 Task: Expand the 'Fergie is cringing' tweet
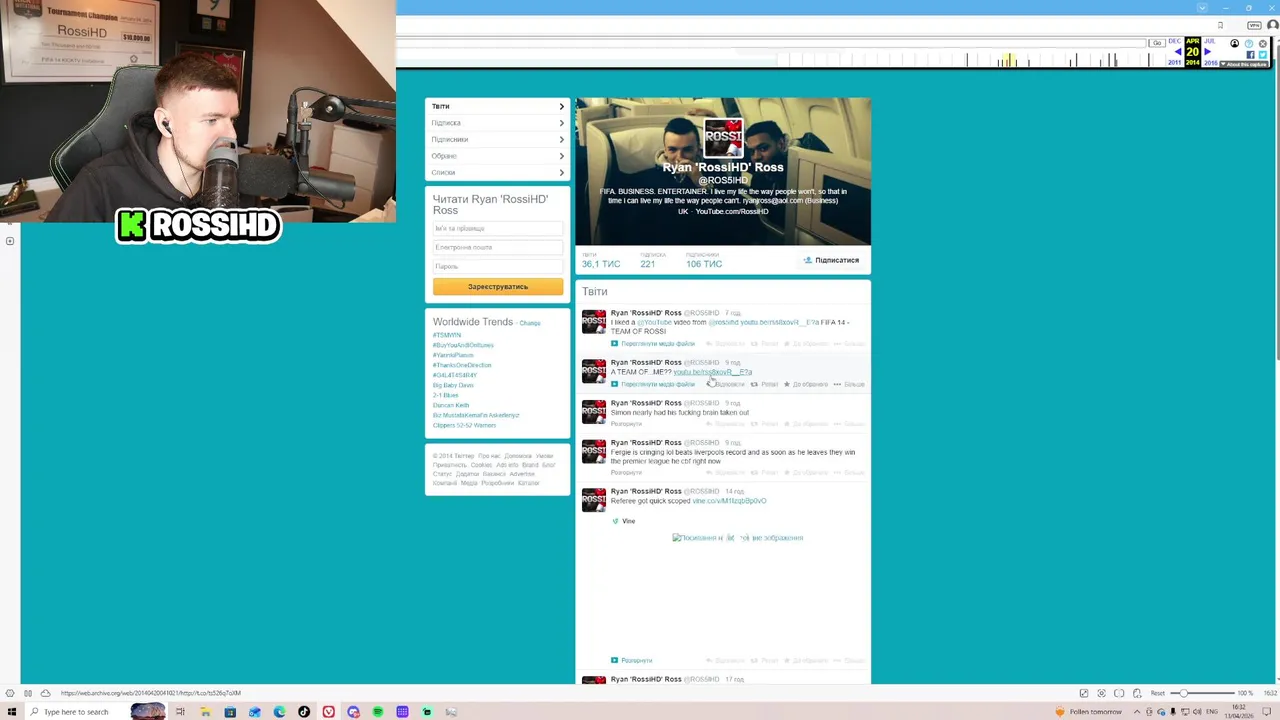626,472
